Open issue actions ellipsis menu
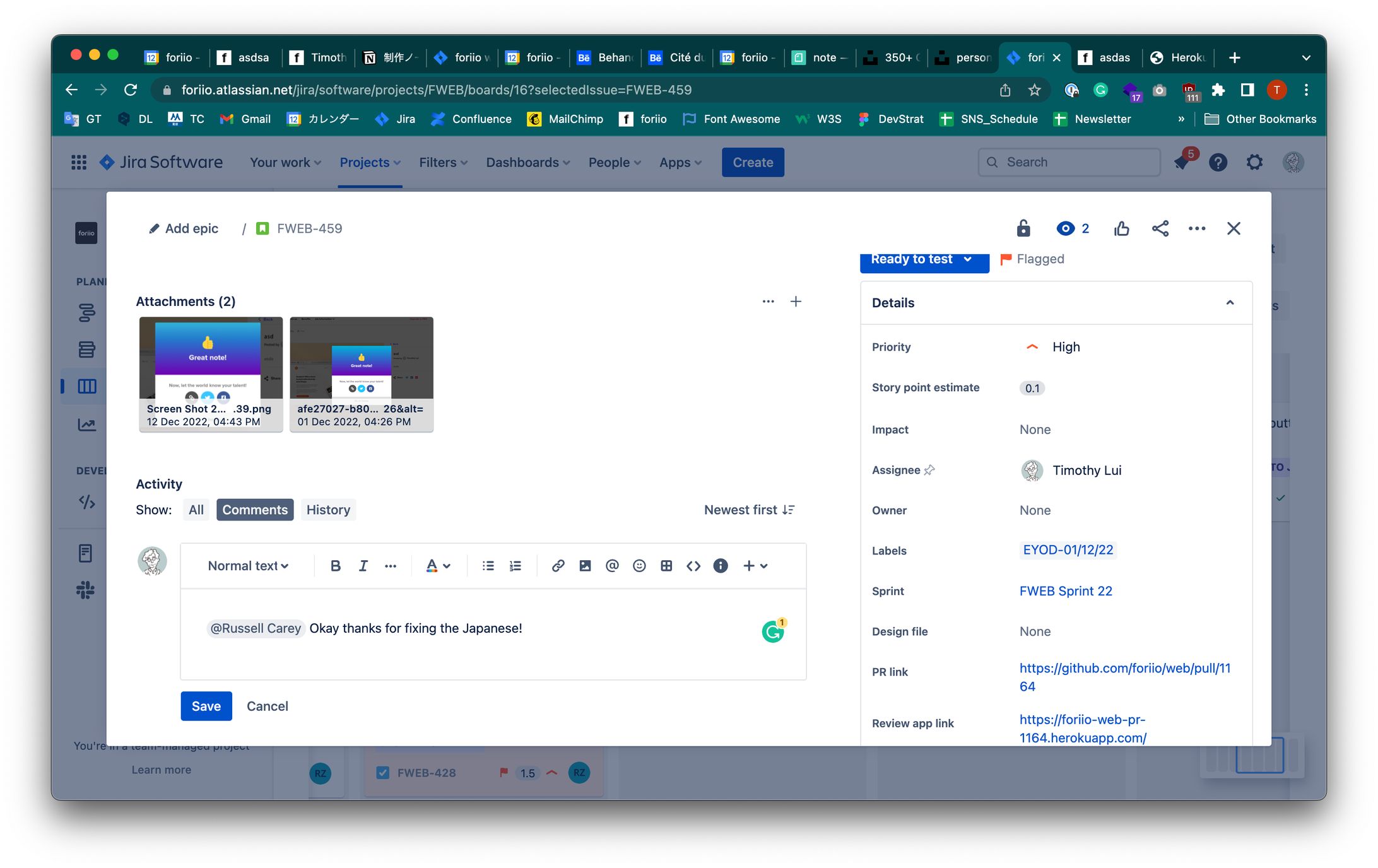The width and height of the screenshot is (1378, 868). click(x=1197, y=228)
